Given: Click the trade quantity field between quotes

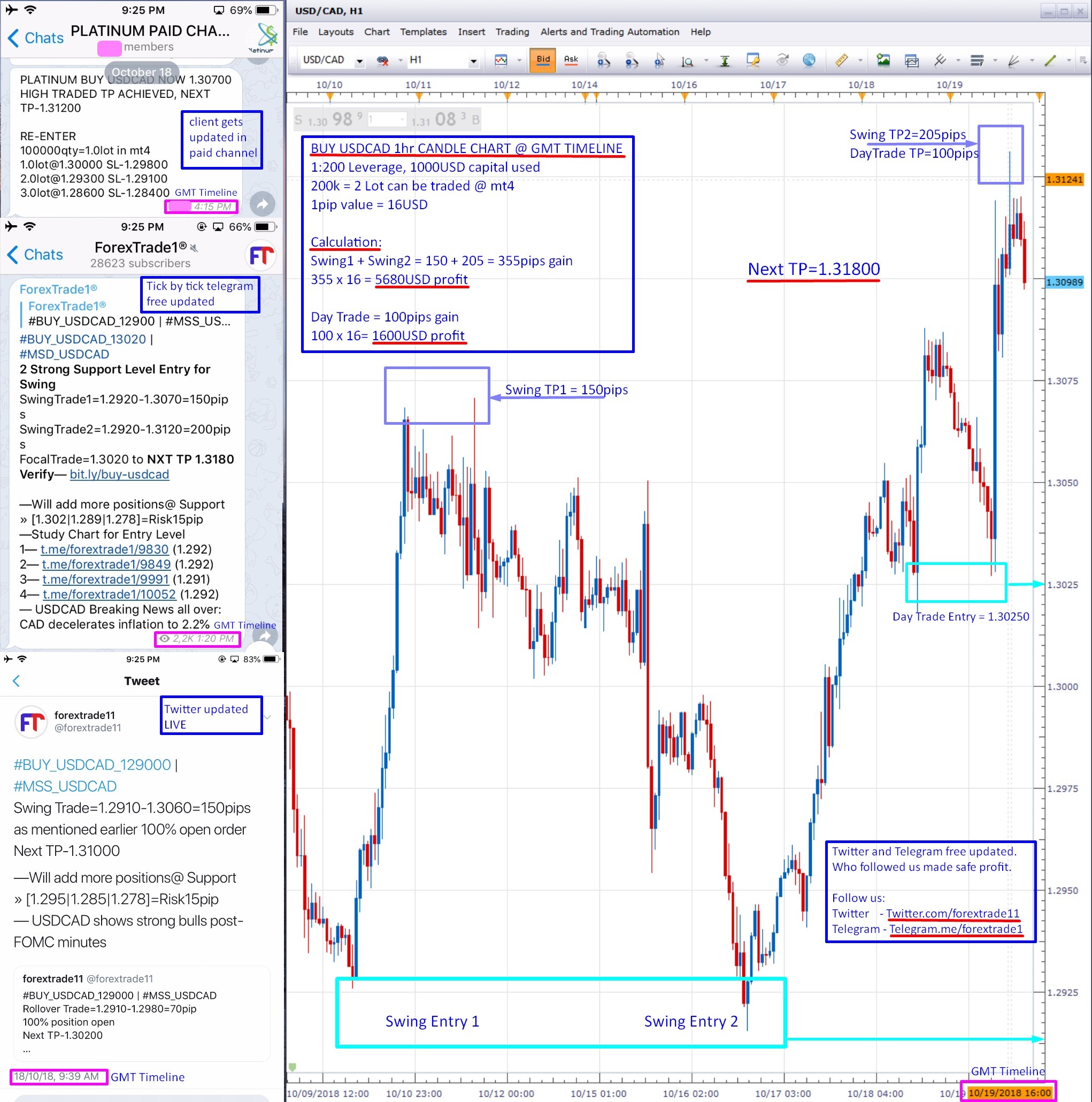Looking at the screenshot, I should [387, 119].
